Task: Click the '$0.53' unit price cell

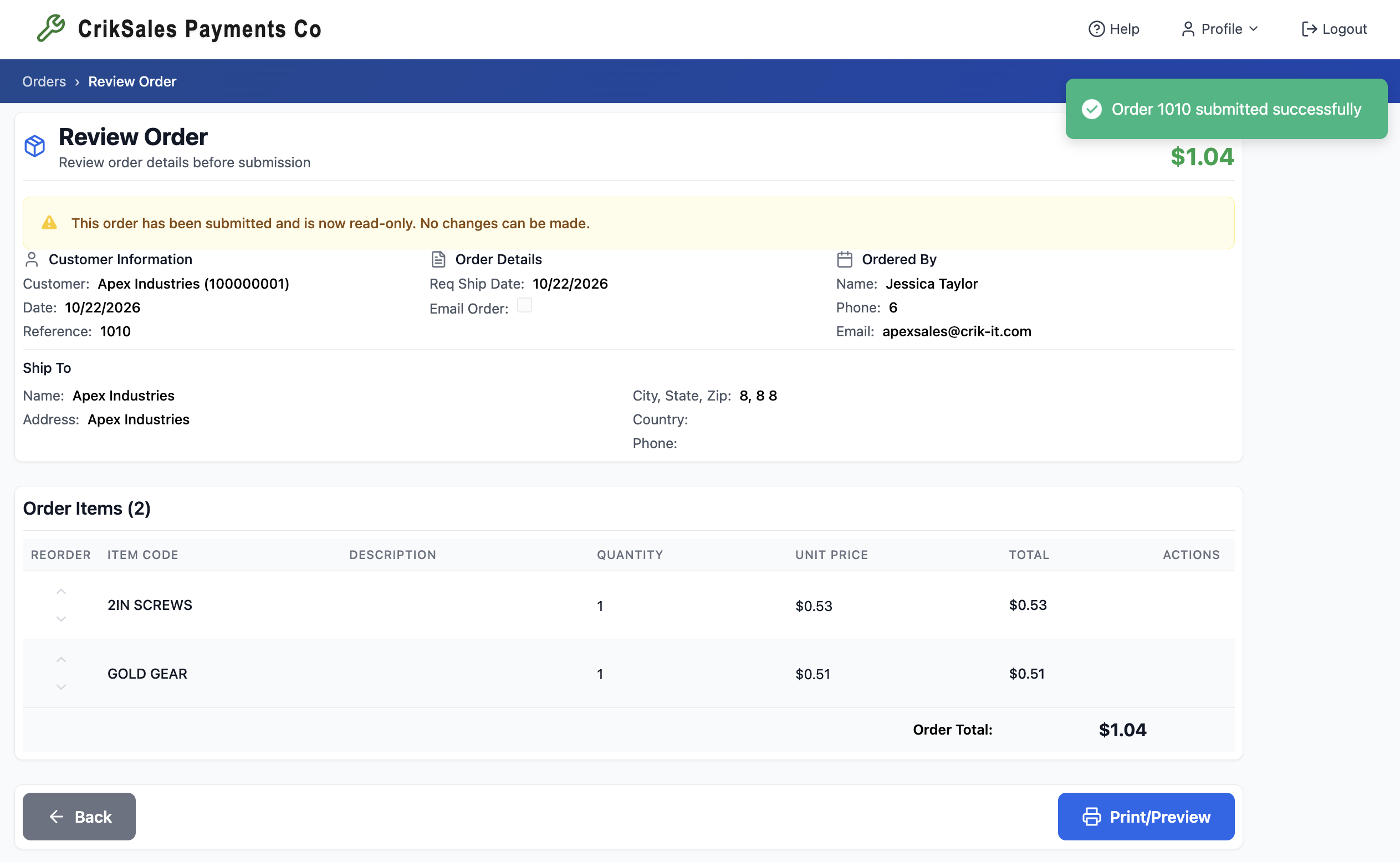Action: tap(814, 606)
